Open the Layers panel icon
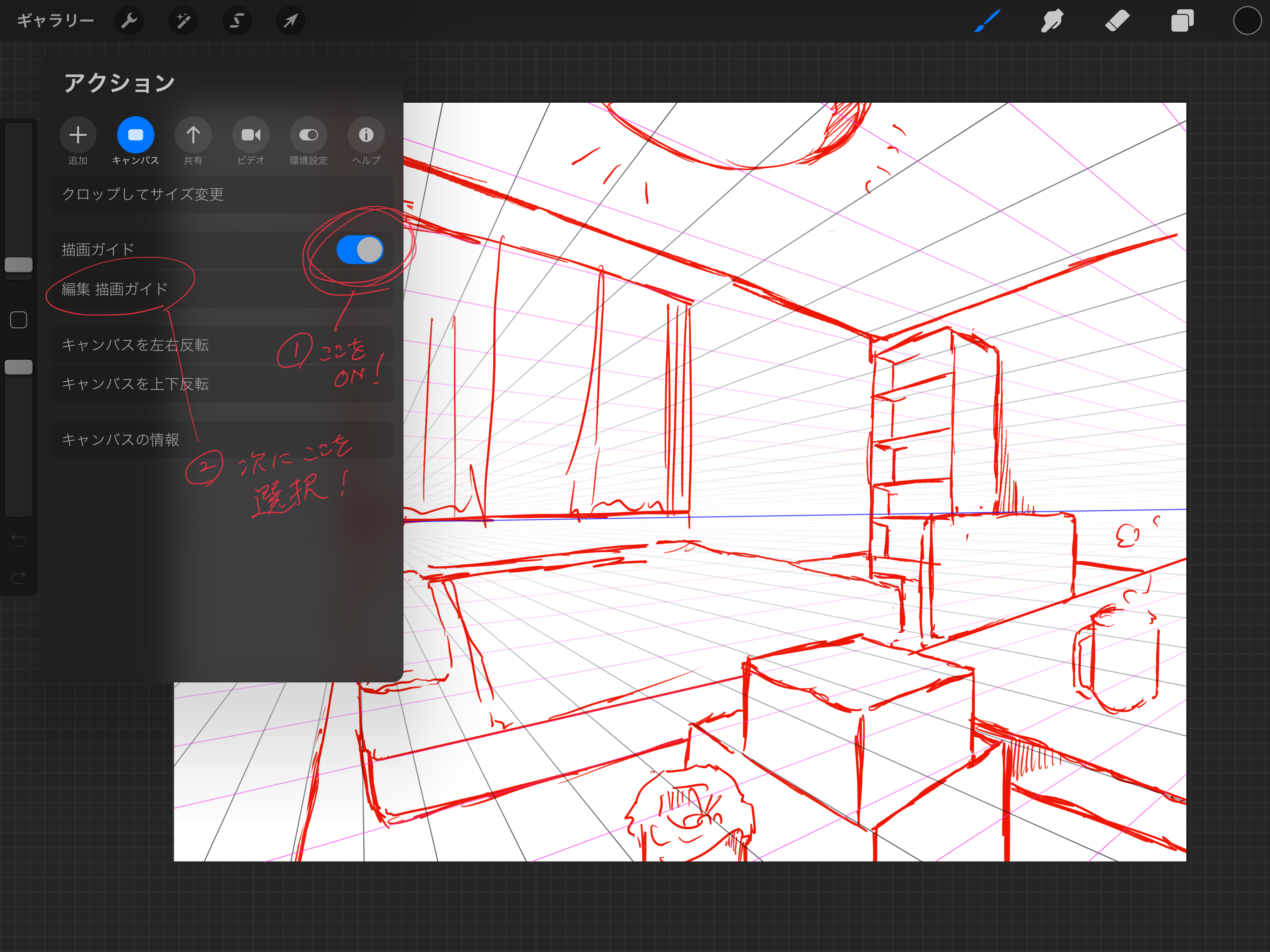The height and width of the screenshot is (952, 1270). pyautogui.click(x=1182, y=20)
